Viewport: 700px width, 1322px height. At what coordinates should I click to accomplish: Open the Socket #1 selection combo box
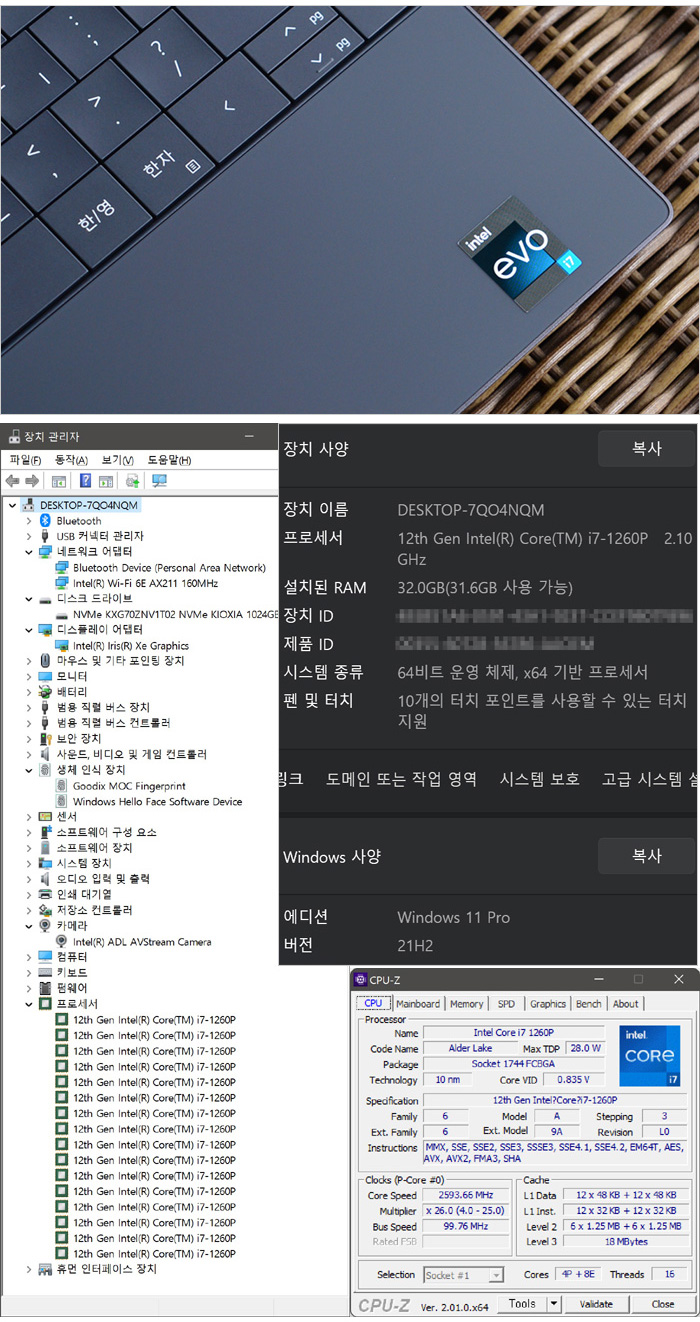[x=464, y=1275]
